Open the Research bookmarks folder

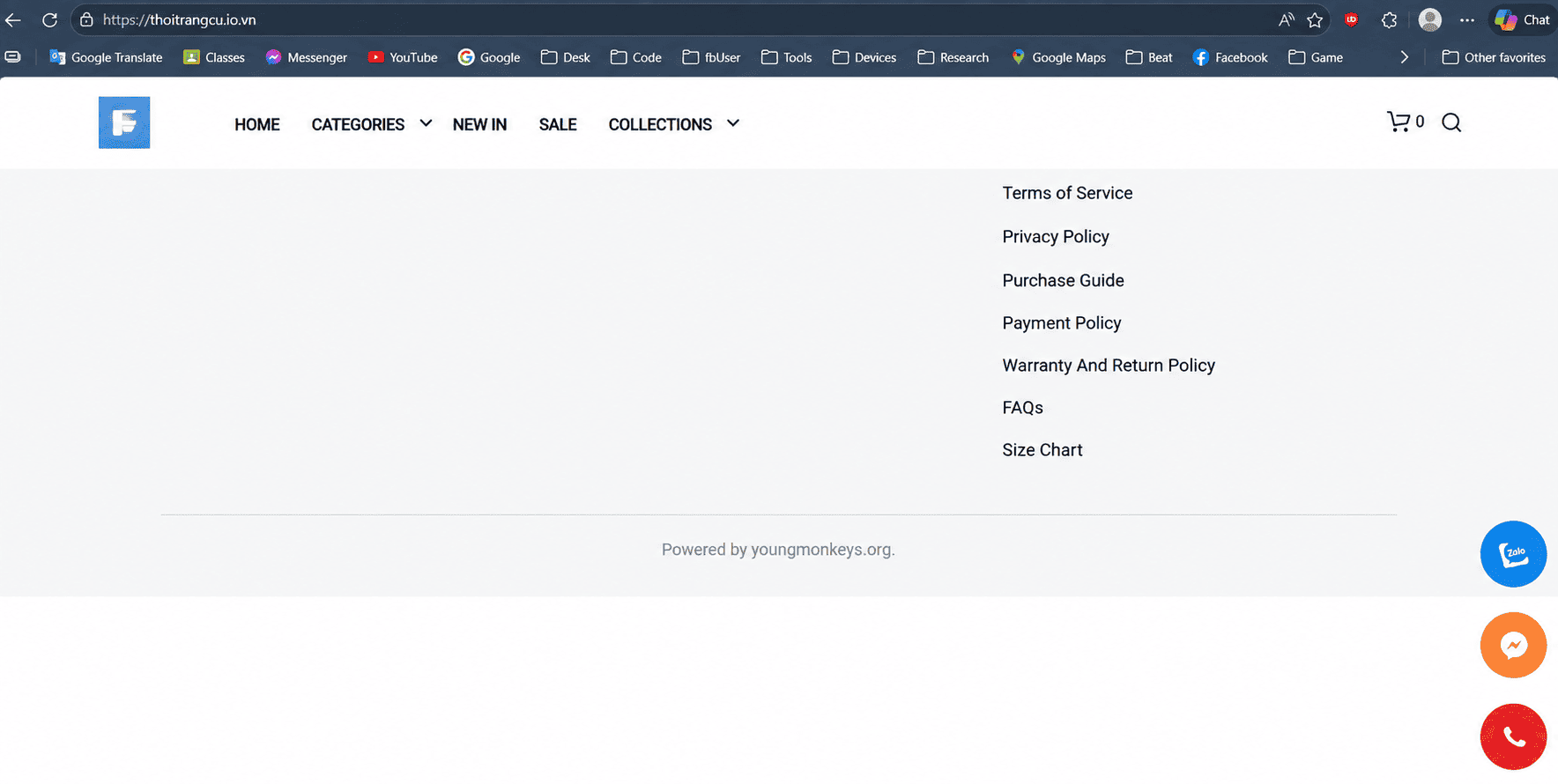coord(953,57)
